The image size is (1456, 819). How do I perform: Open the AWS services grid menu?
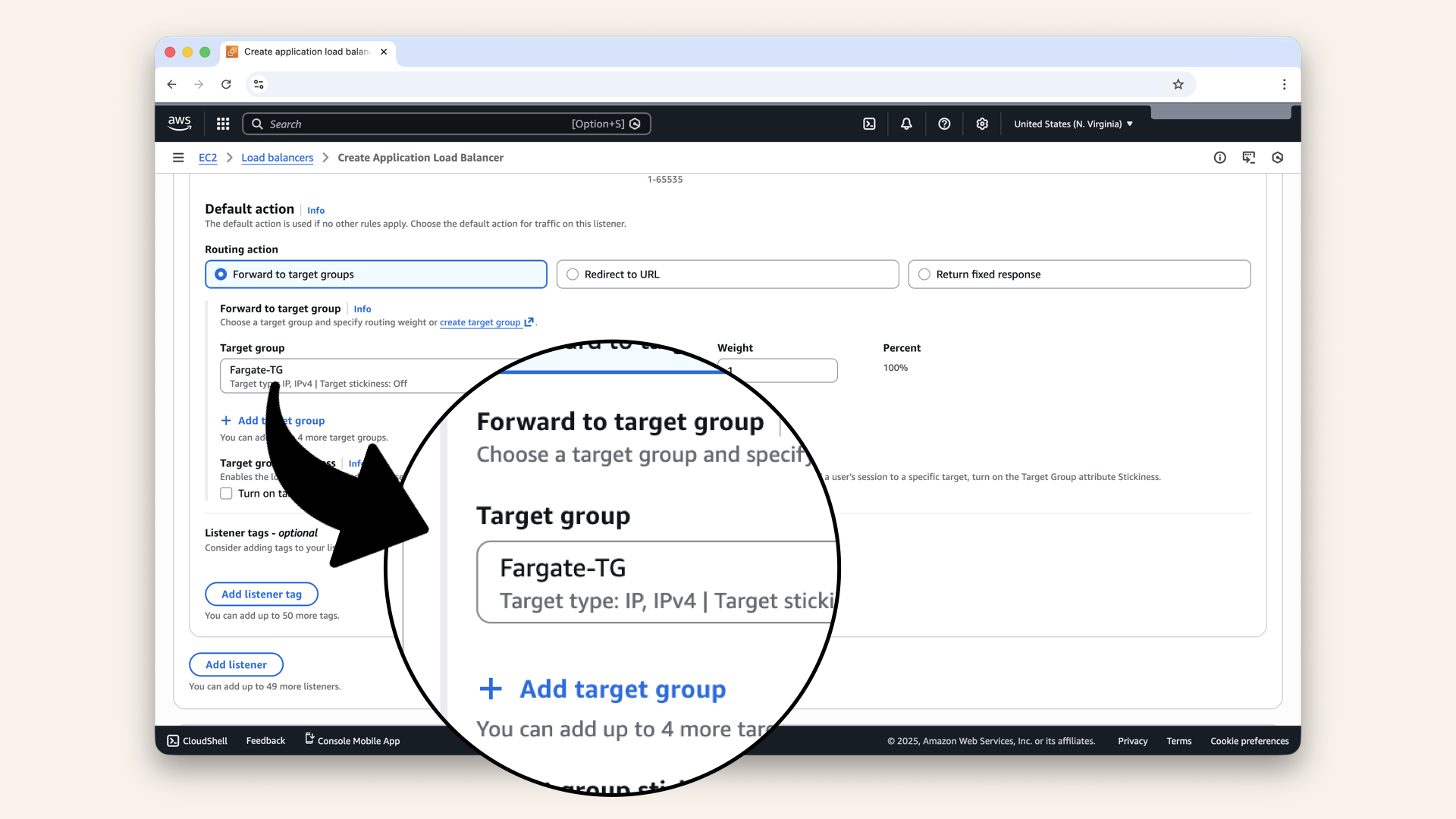[222, 124]
